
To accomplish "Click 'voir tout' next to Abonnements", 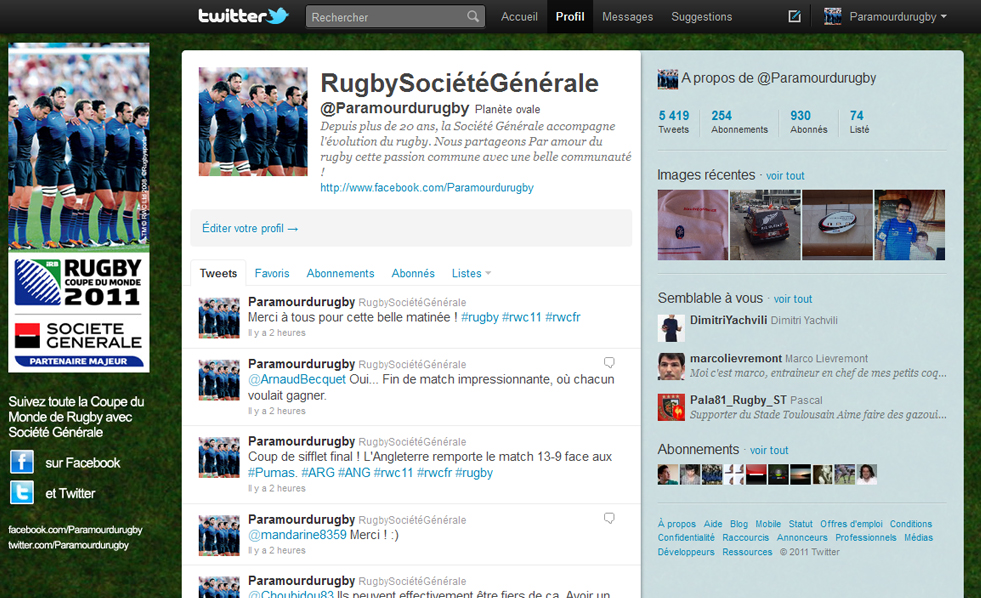I will [769, 450].
